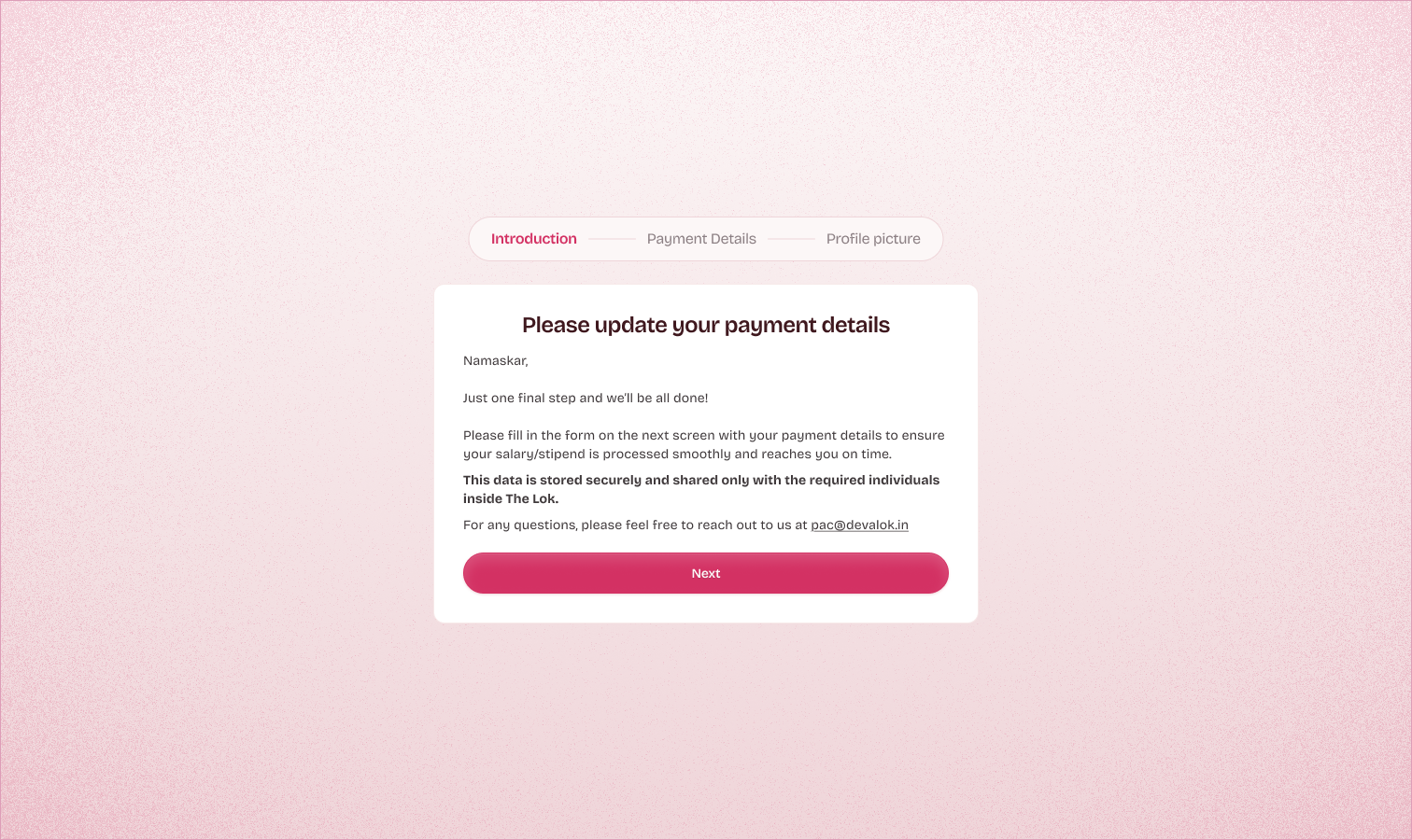Screen dimensions: 1412x840
Task: Click connector line between Payment Details and Profile picture
Action: click(791, 239)
